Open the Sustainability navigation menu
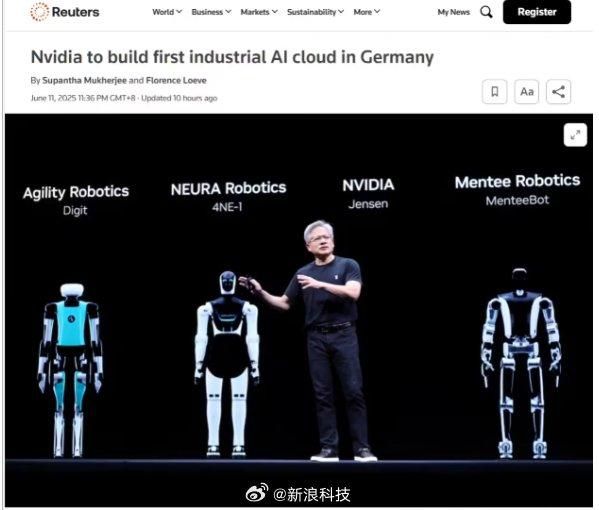 (316, 12)
